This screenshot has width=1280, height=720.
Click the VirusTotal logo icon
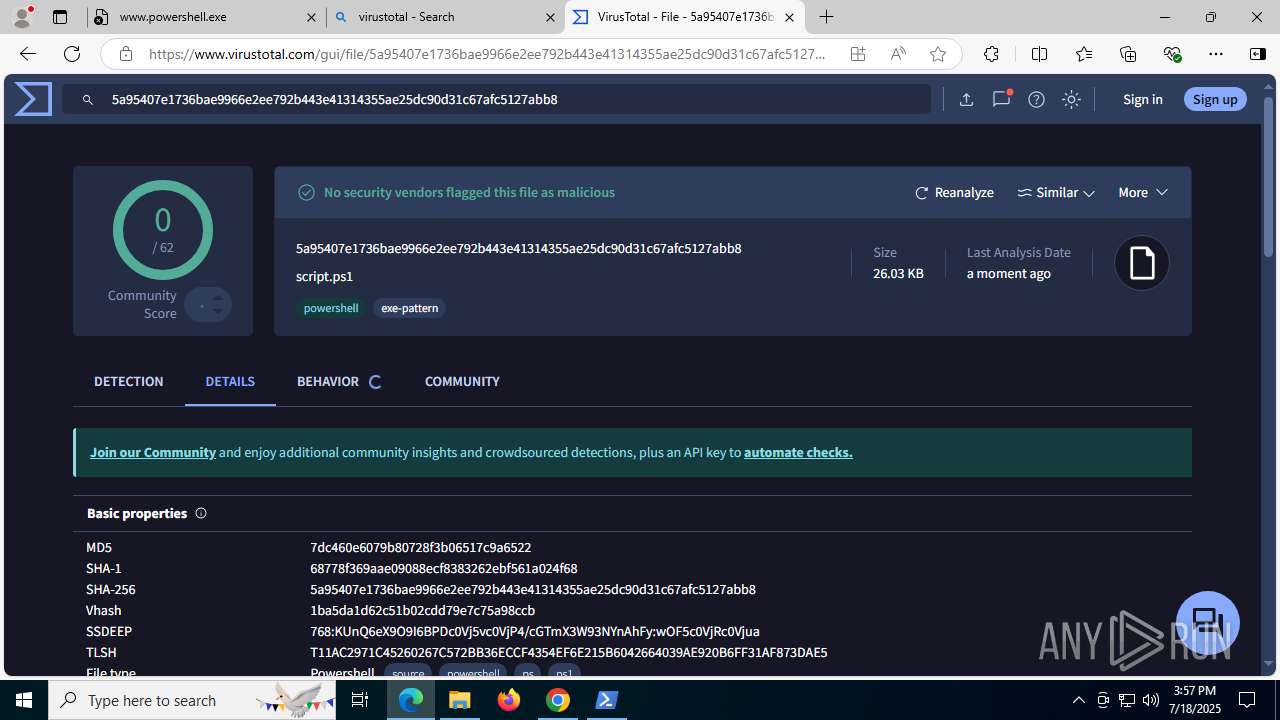tap(33, 99)
